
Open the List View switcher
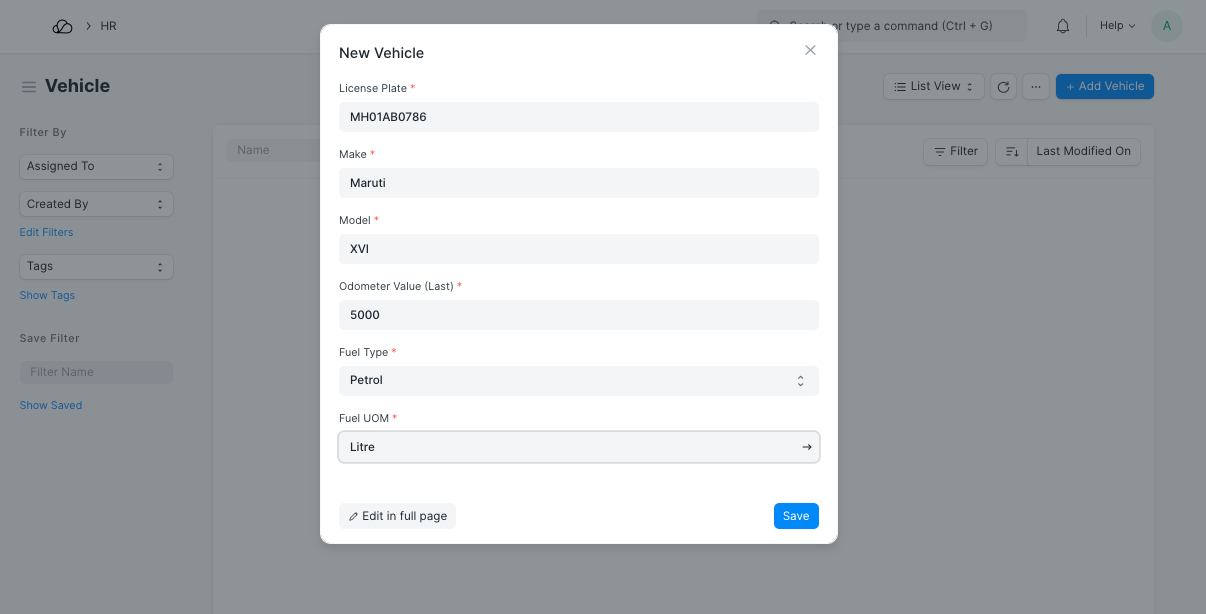933,87
